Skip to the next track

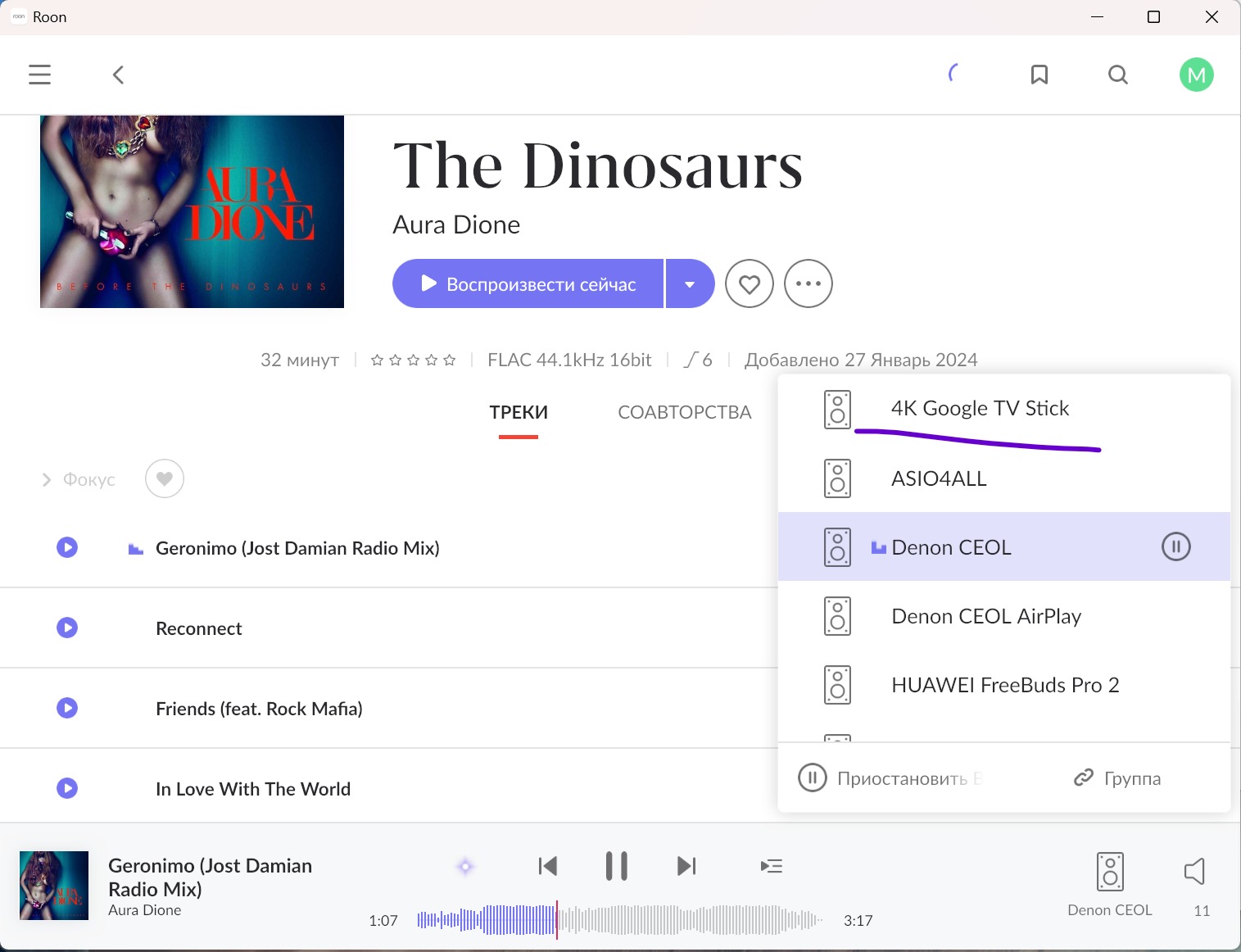click(686, 866)
